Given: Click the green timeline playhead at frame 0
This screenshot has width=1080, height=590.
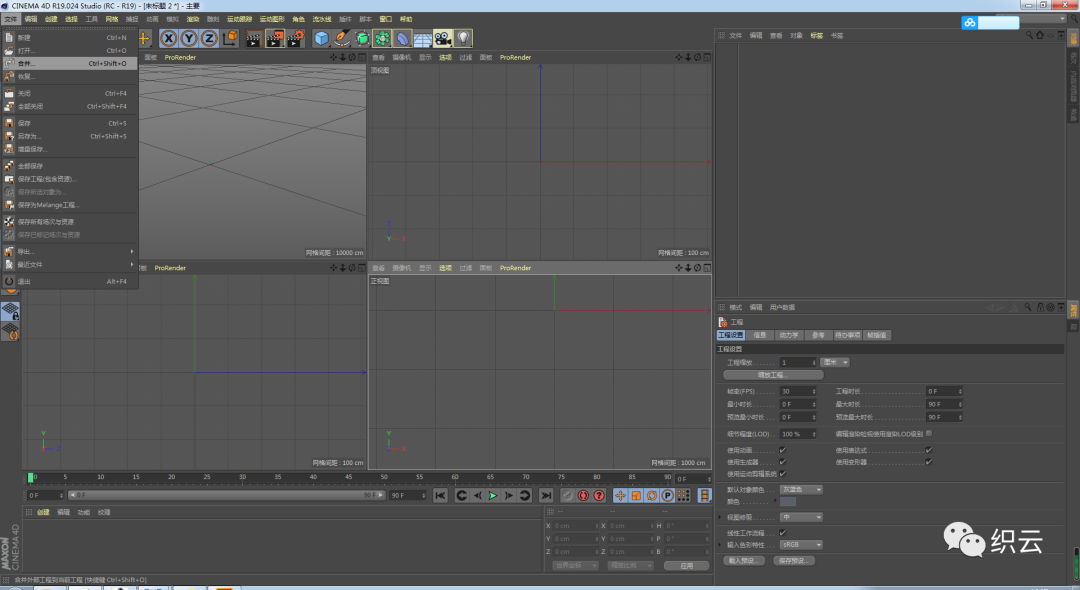Looking at the screenshot, I should 30,477.
